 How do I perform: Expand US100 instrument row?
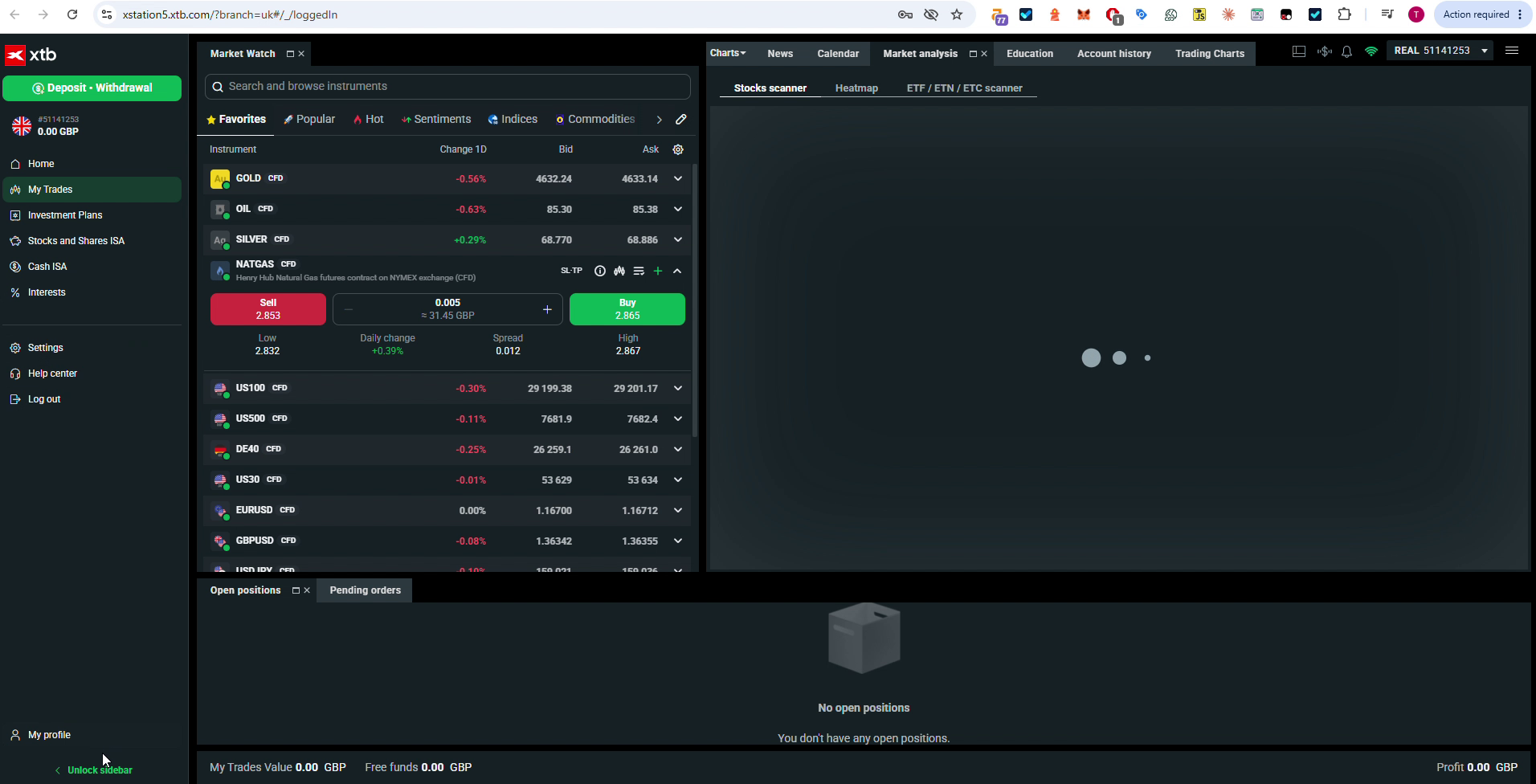tap(678, 388)
